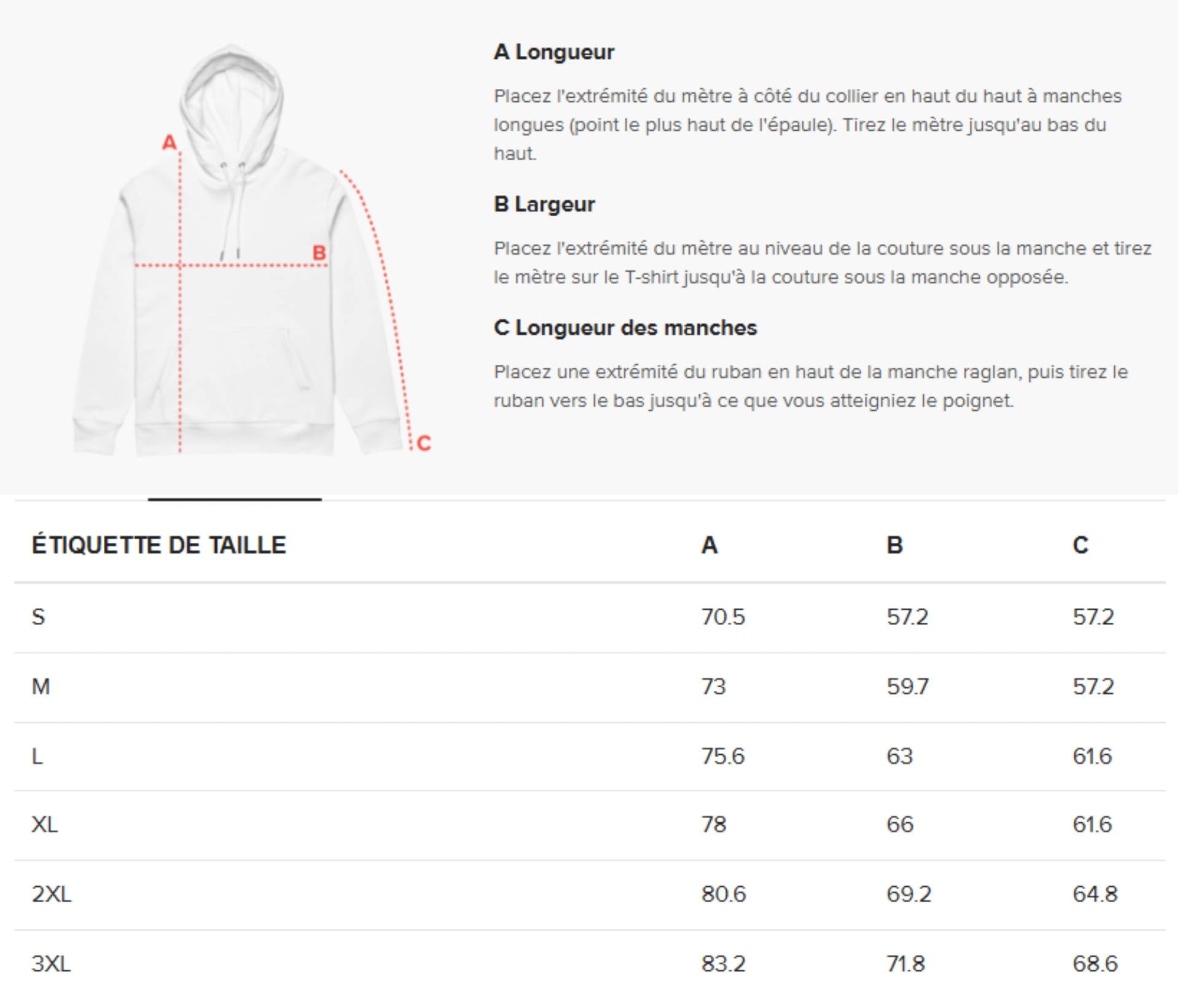Screen dimensions: 1204x993
Task: Select the "B Largeur" heading
Action: tap(544, 204)
